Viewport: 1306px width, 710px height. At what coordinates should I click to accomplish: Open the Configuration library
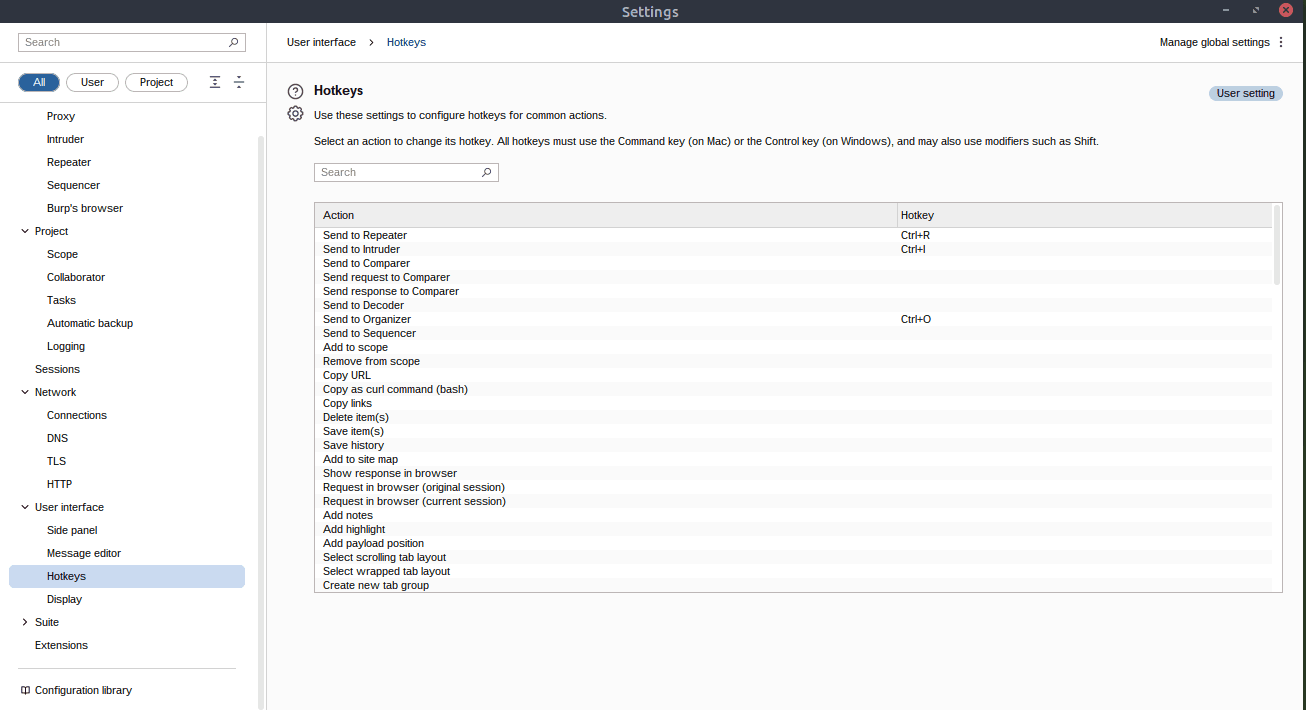[83, 690]
